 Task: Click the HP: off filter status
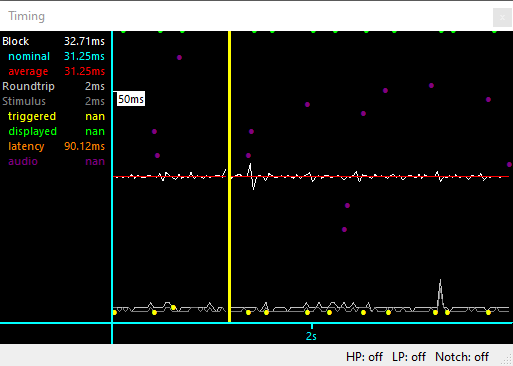click(x=364, y=357)
